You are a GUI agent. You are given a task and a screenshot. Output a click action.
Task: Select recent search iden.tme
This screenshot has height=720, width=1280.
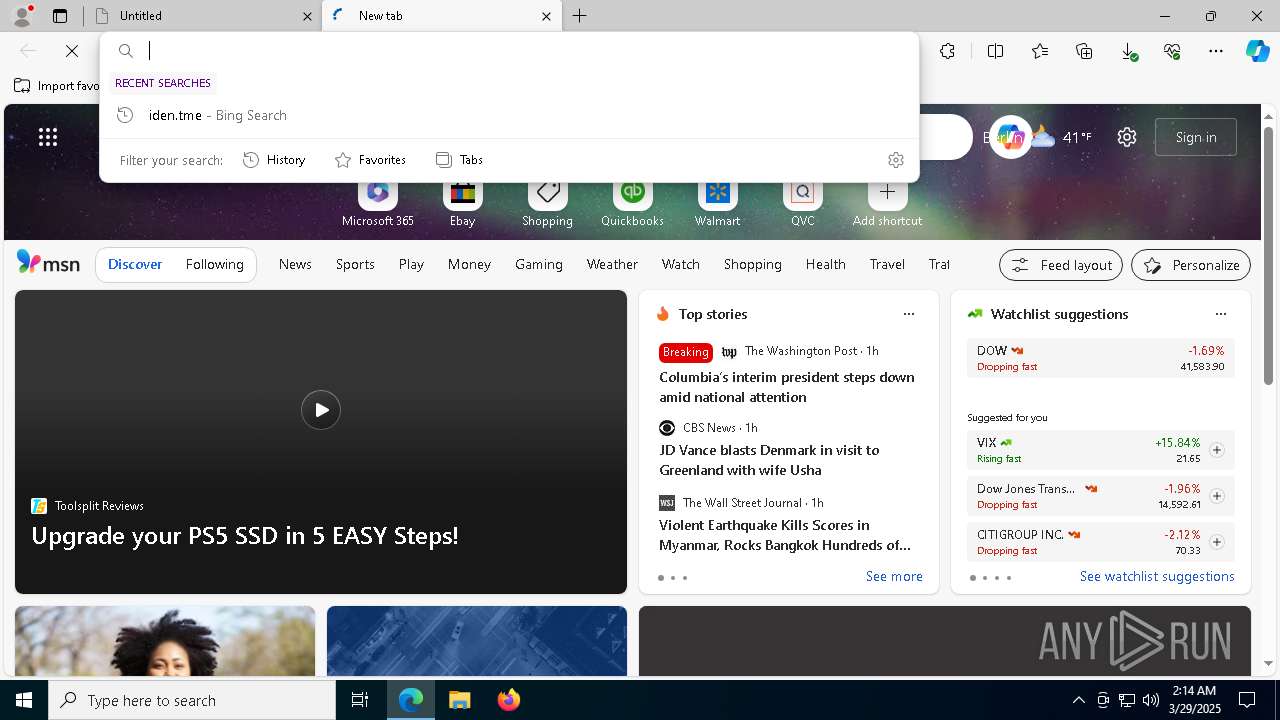509,115
